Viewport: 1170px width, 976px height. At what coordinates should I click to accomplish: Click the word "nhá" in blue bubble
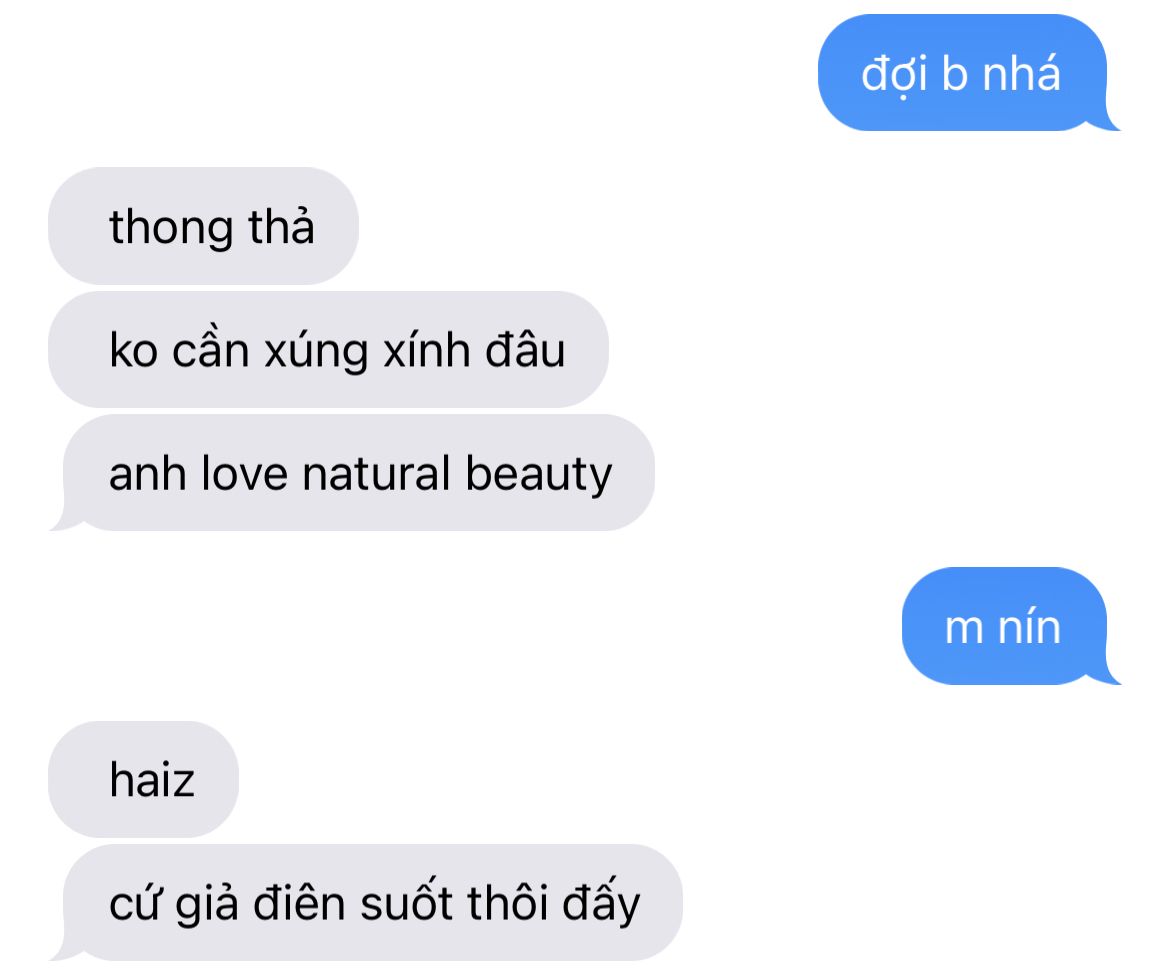[1022, 72]
